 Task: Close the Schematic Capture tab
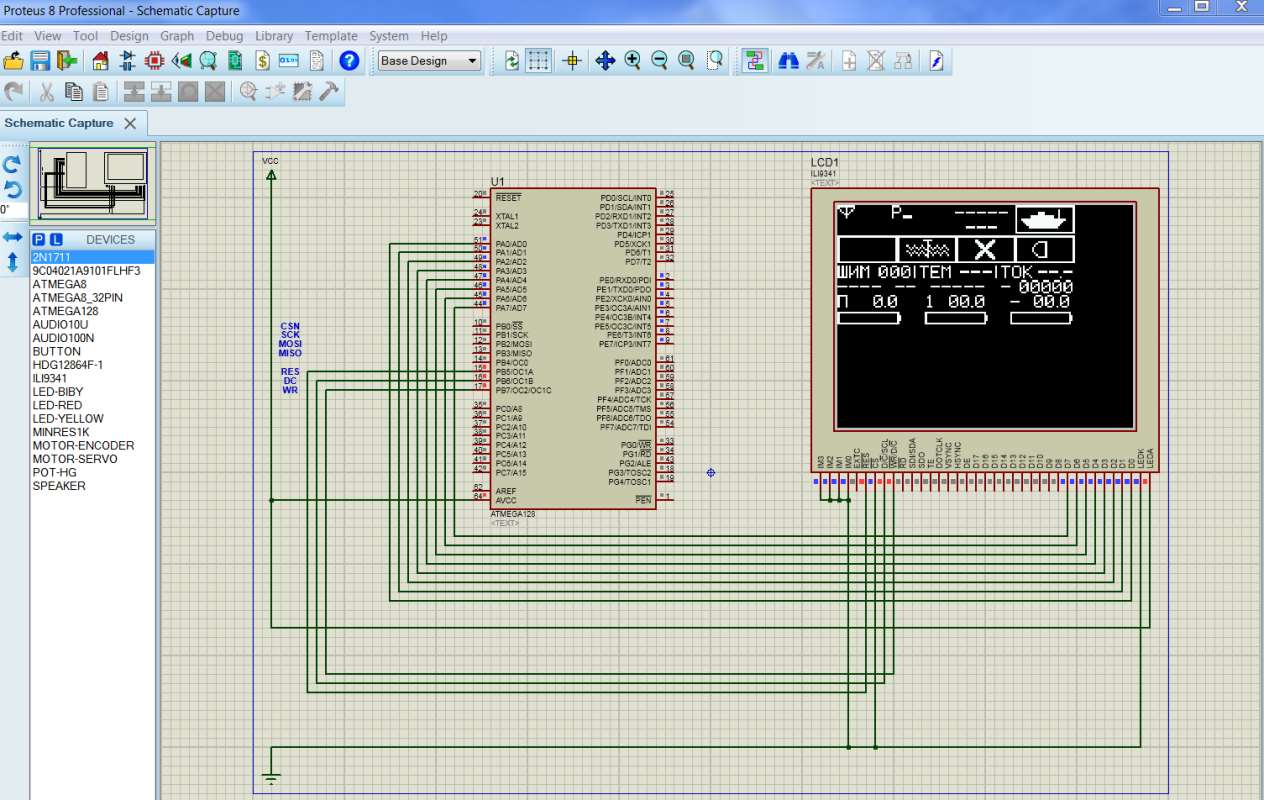[130, 123]
